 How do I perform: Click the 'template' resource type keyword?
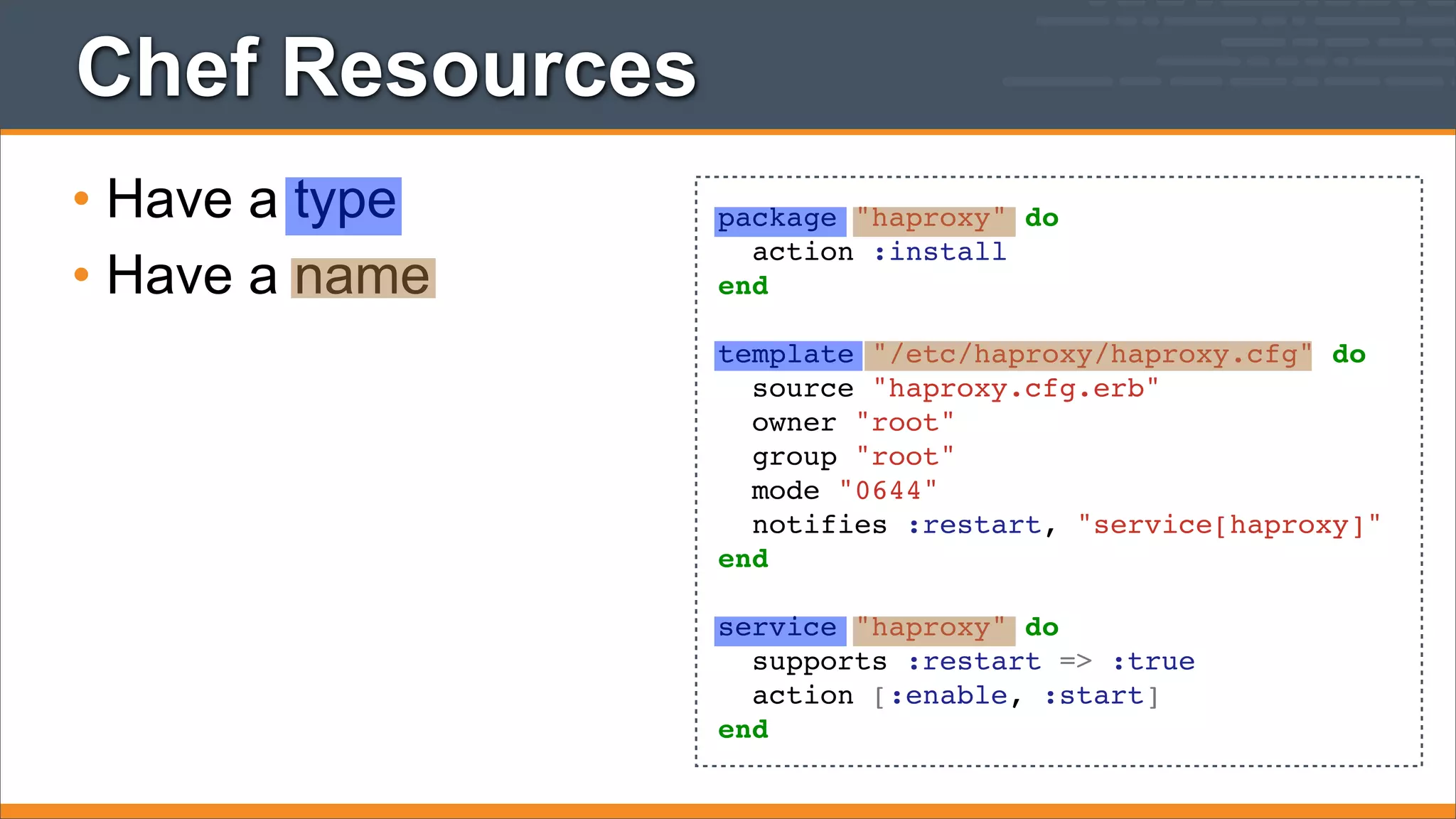pyautogui.click(x=788, y=355)
